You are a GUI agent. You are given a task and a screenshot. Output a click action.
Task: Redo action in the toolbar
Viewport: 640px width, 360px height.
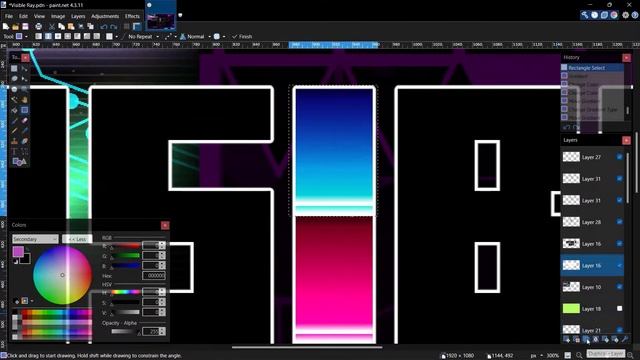pyautogui.click(x=113, y=27)
